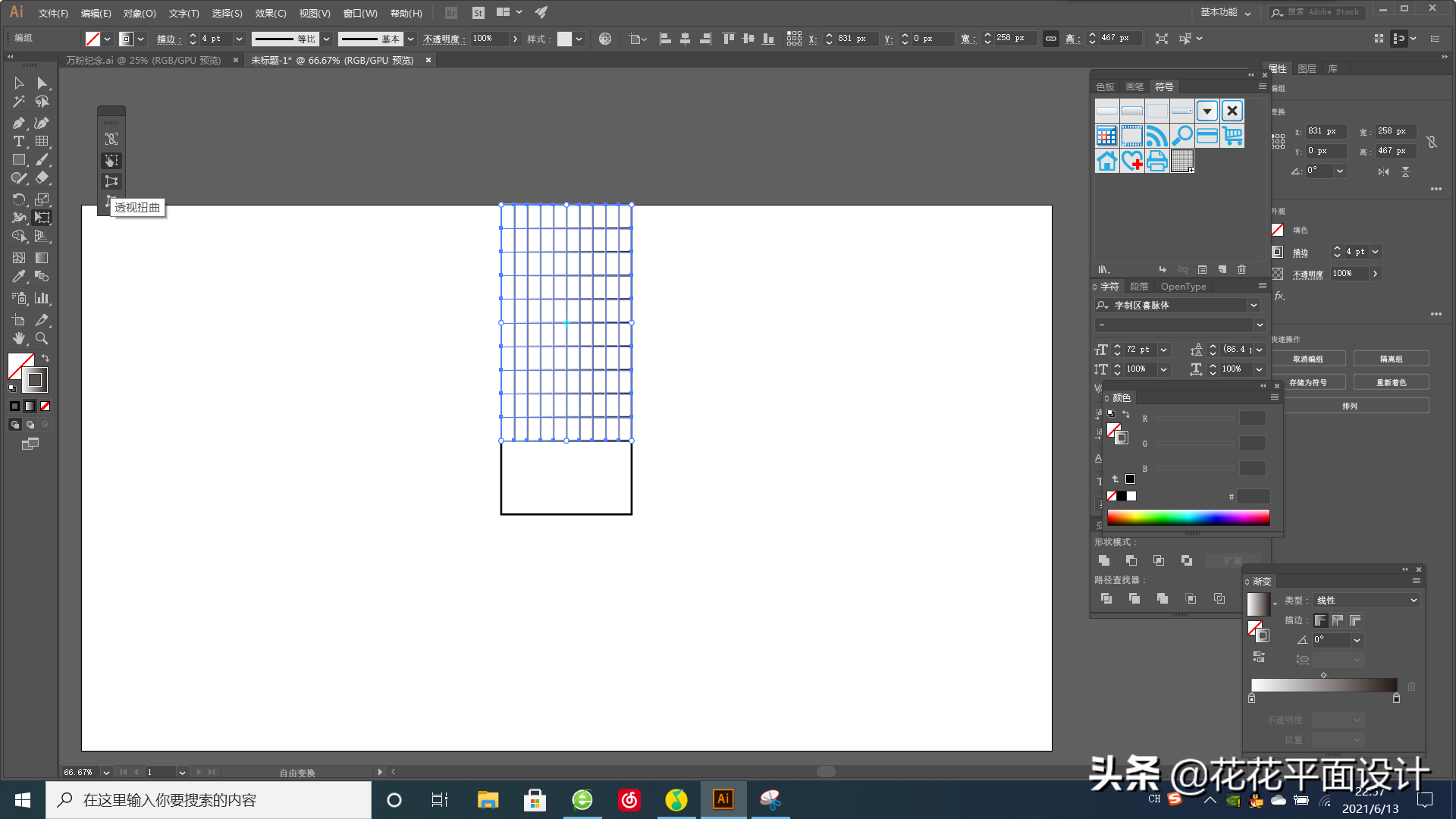Switch to the 色板 panel tab

point(1105,86)
